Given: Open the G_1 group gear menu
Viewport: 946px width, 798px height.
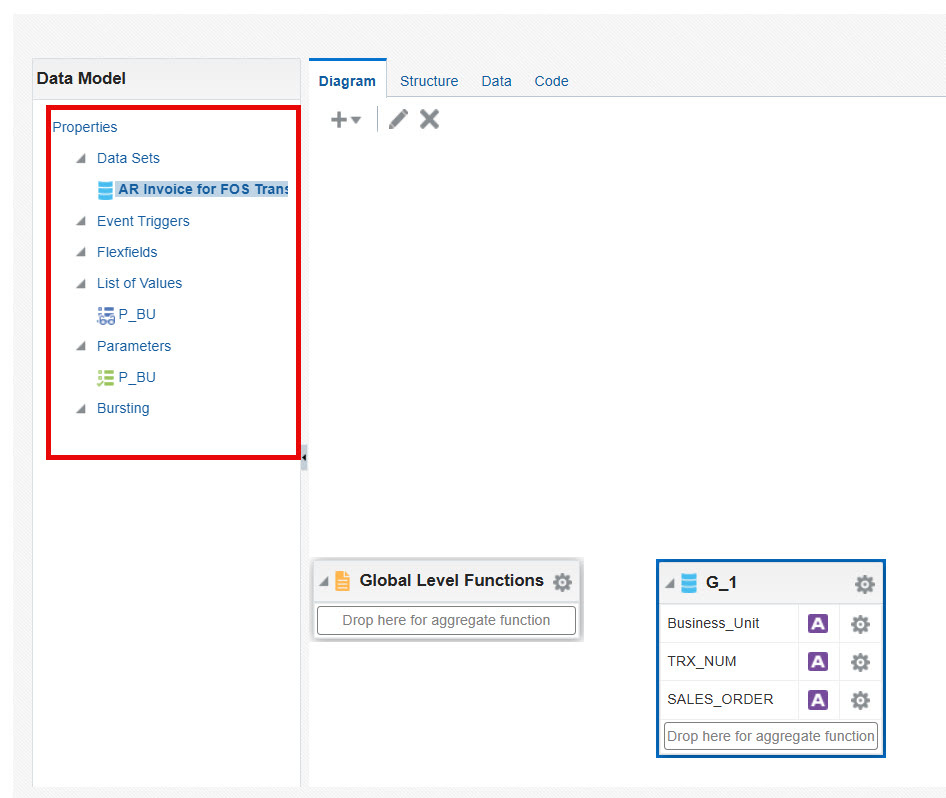Looking at the screenshot, I should pos(865,584).
